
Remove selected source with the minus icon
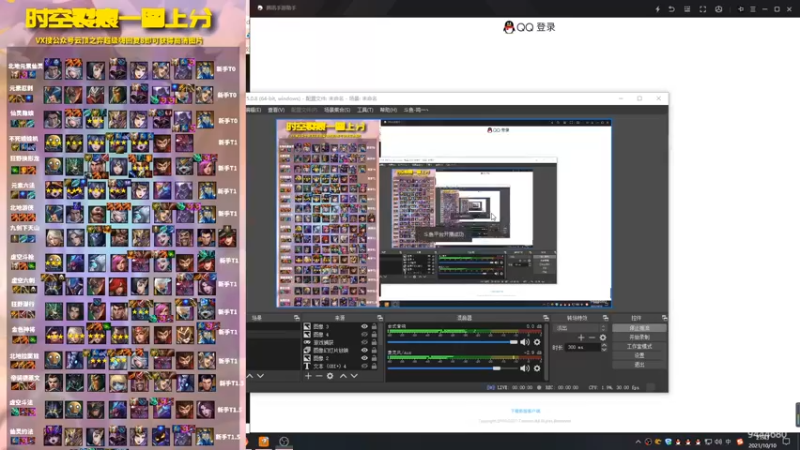click(x=319, y=376)
